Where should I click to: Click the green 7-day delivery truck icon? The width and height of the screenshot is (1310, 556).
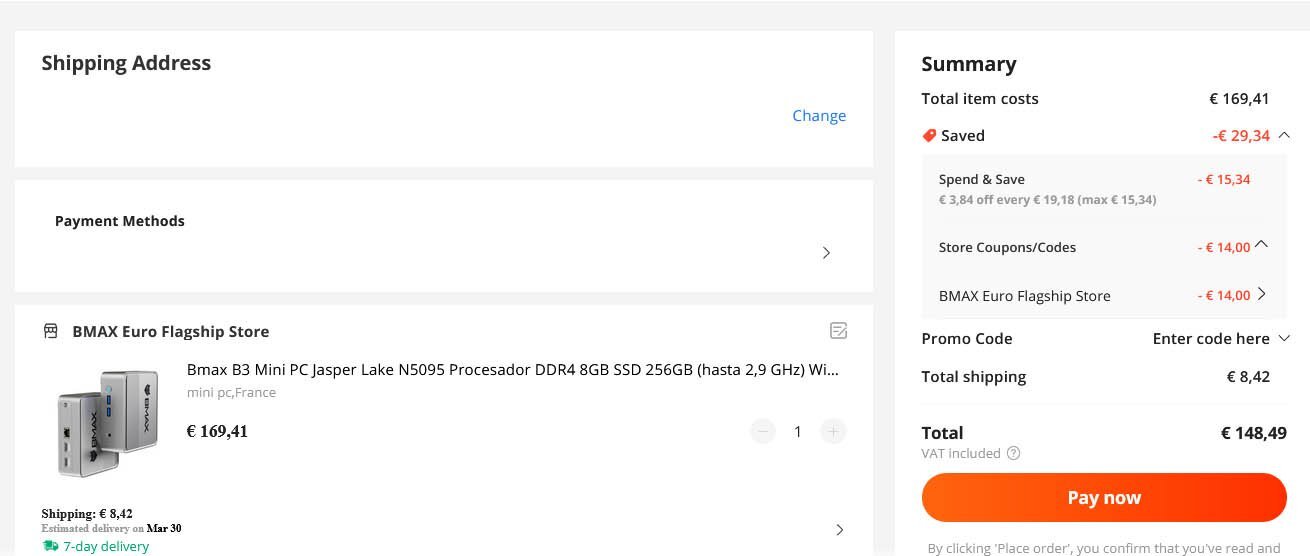pyautogui.click(x=51, y=546)
